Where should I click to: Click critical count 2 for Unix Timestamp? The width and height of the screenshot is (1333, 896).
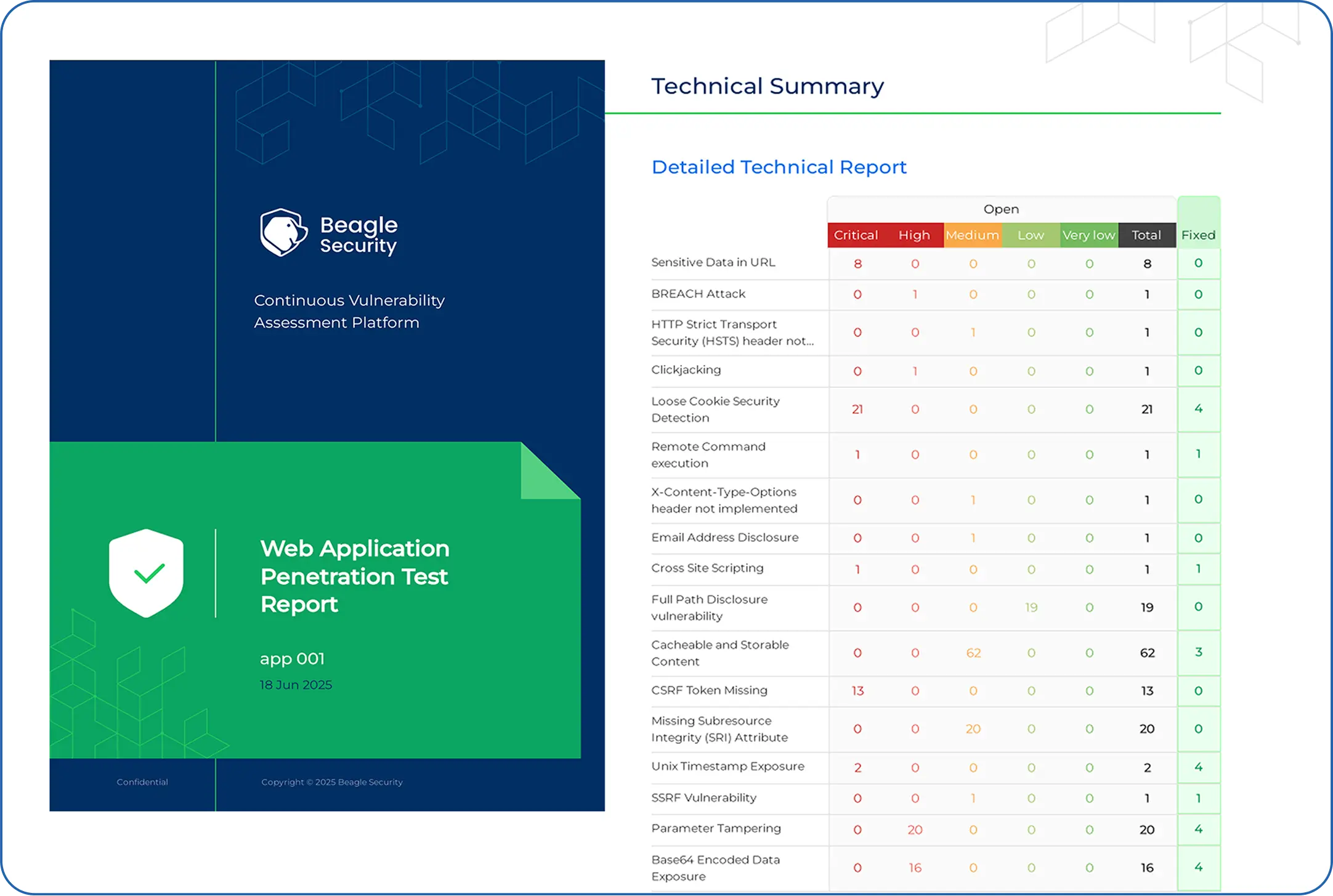[857, 768]
